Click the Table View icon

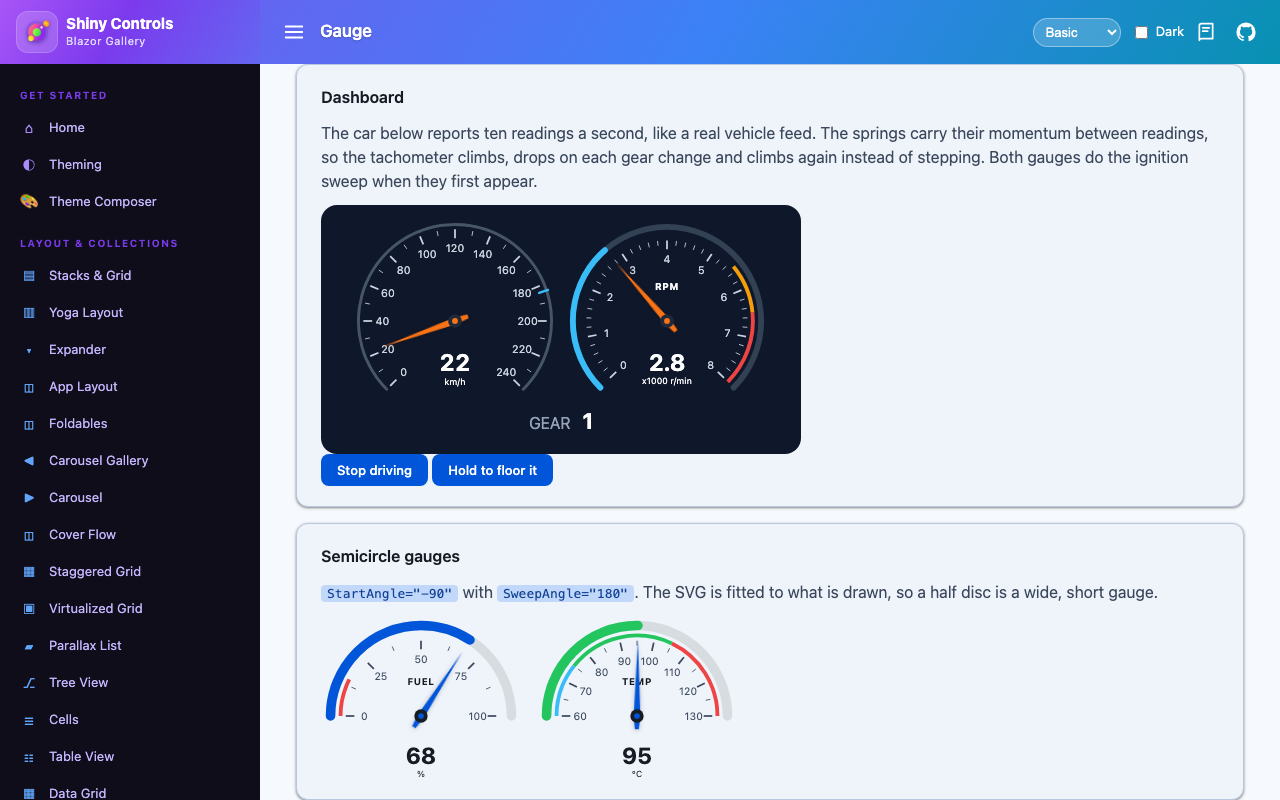click(29, 757)
